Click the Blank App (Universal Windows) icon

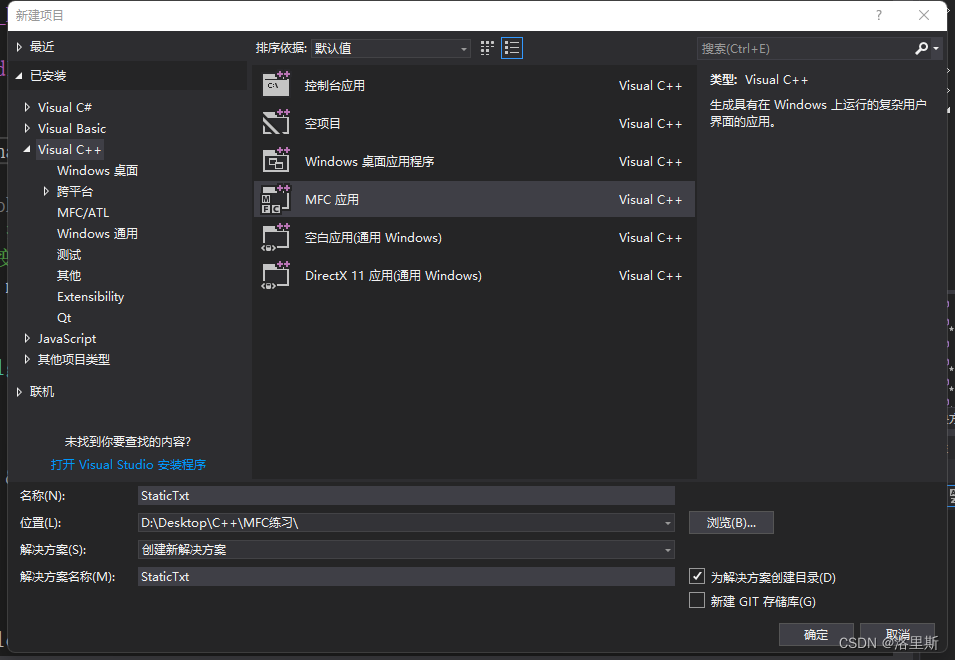click(x=276, y=237)
